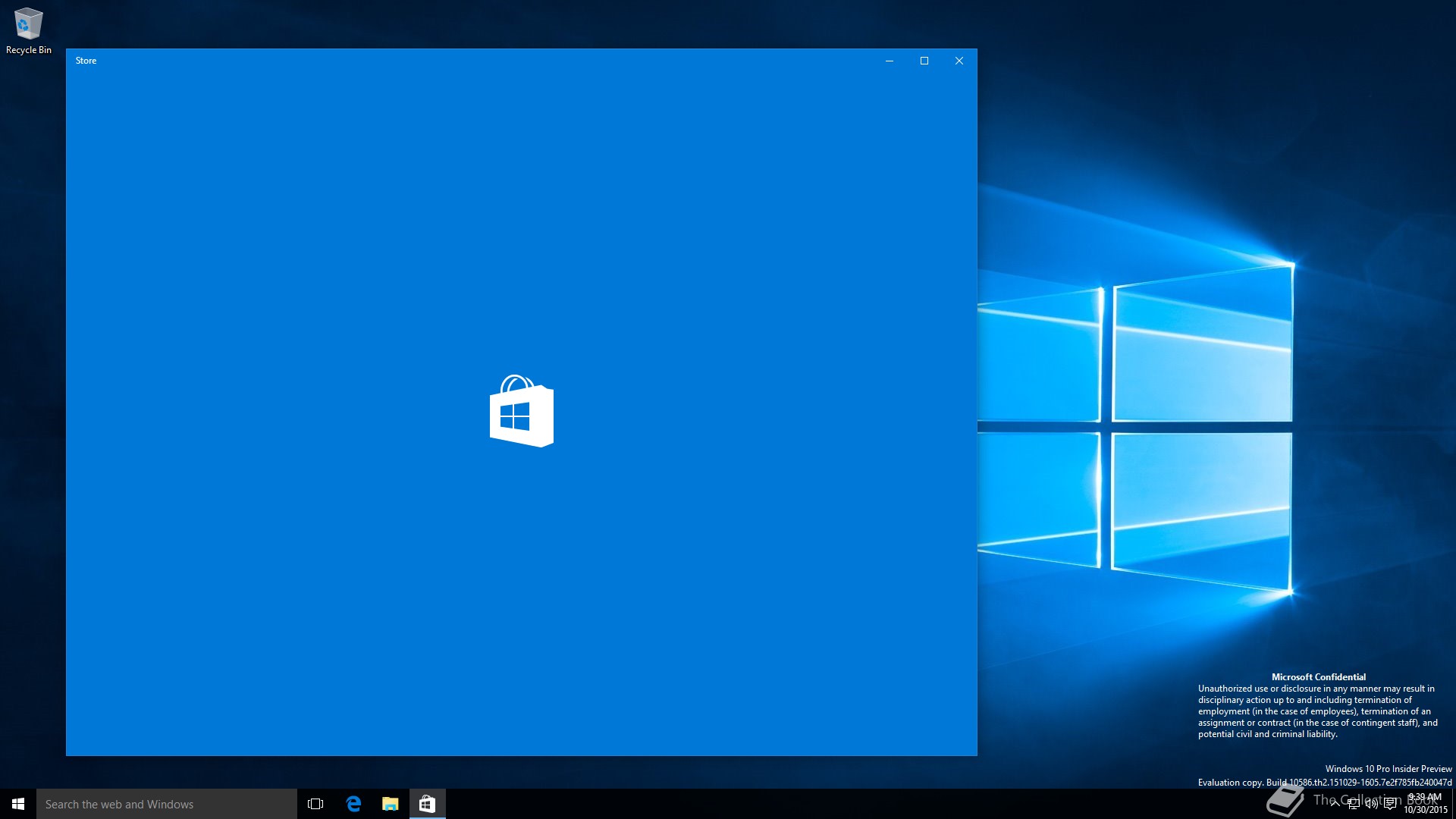Screen dimensions: 1456x819
Task: Click Show desktop at the taskbar edge
Action: pyautogui.click(x=1454, y=804)
